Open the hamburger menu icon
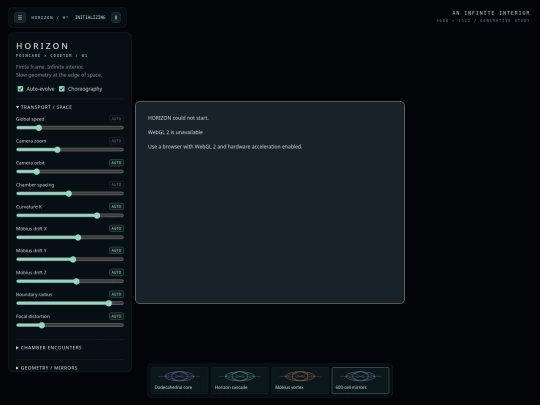 point(20,17)
